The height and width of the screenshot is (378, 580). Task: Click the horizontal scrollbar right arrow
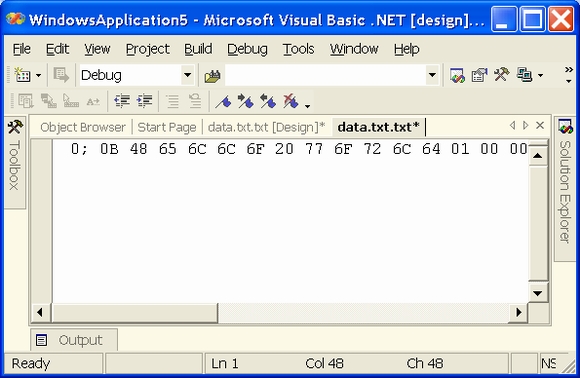(519, 313)
